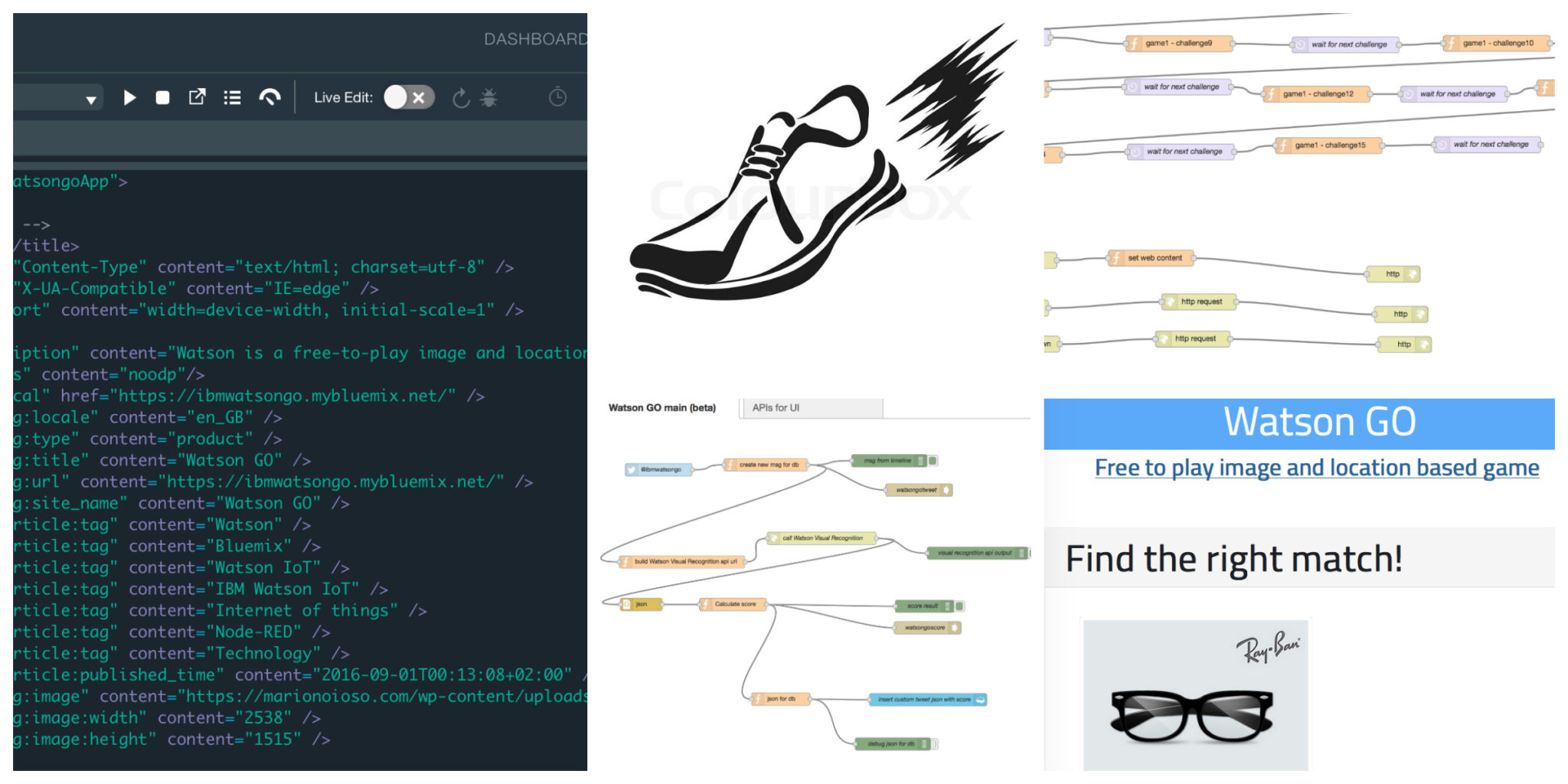The height and width of the screenshot is (784, 1568).
Task: Select http node wired from set web content
Action: pos(1393,273)
